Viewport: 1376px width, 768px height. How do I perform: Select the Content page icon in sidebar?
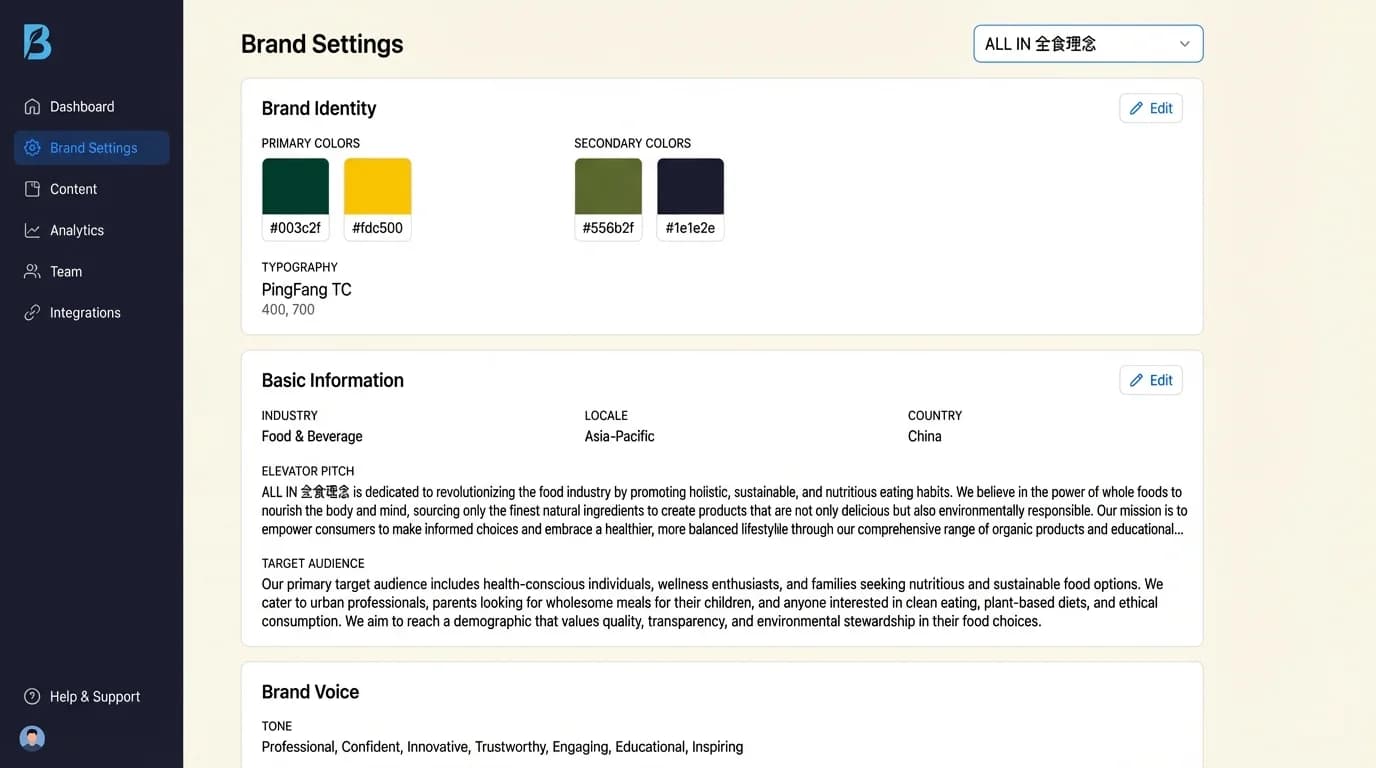point(33,188)
